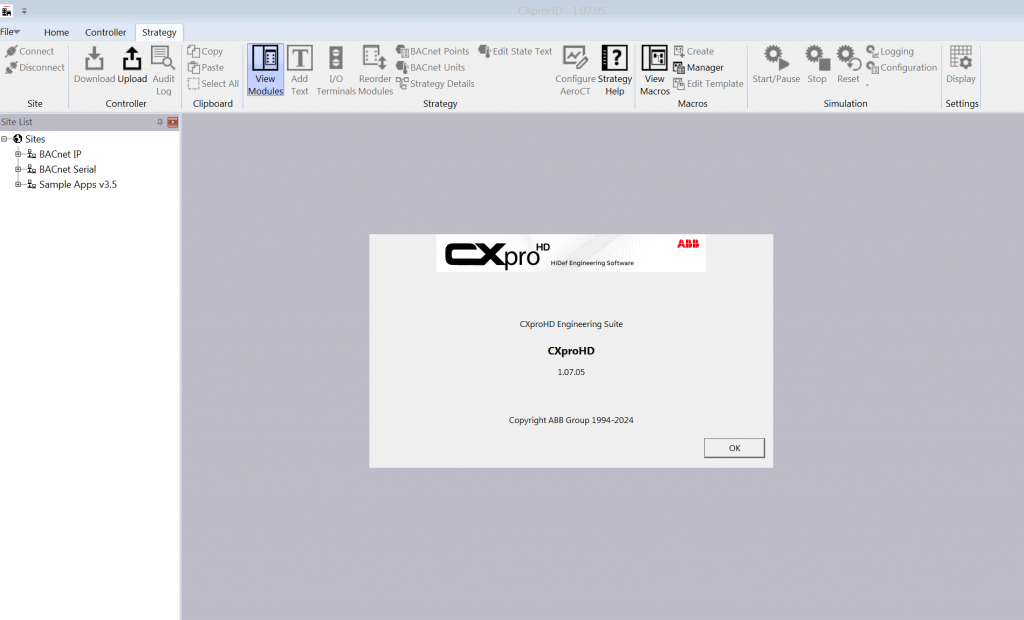Select the Sites root item
1024x620 pixels.
(35, 139)
